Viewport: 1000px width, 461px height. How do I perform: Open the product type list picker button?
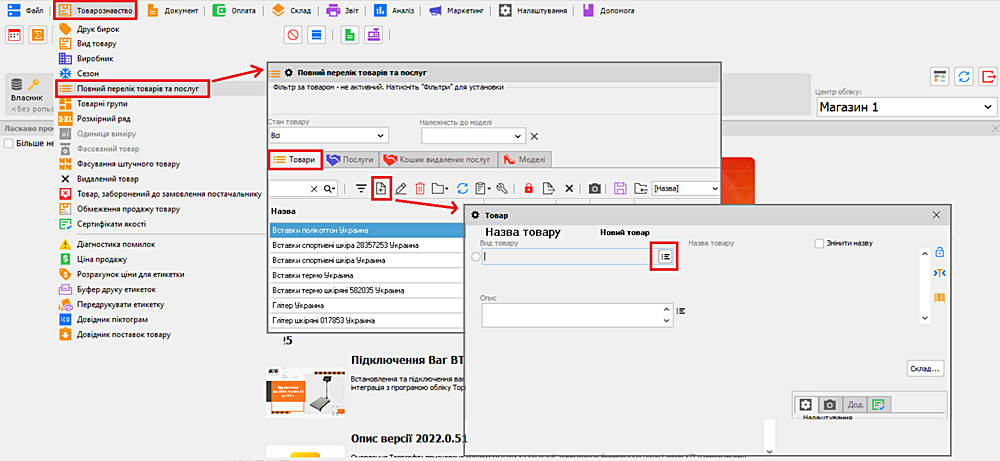(x=665, y=257)
